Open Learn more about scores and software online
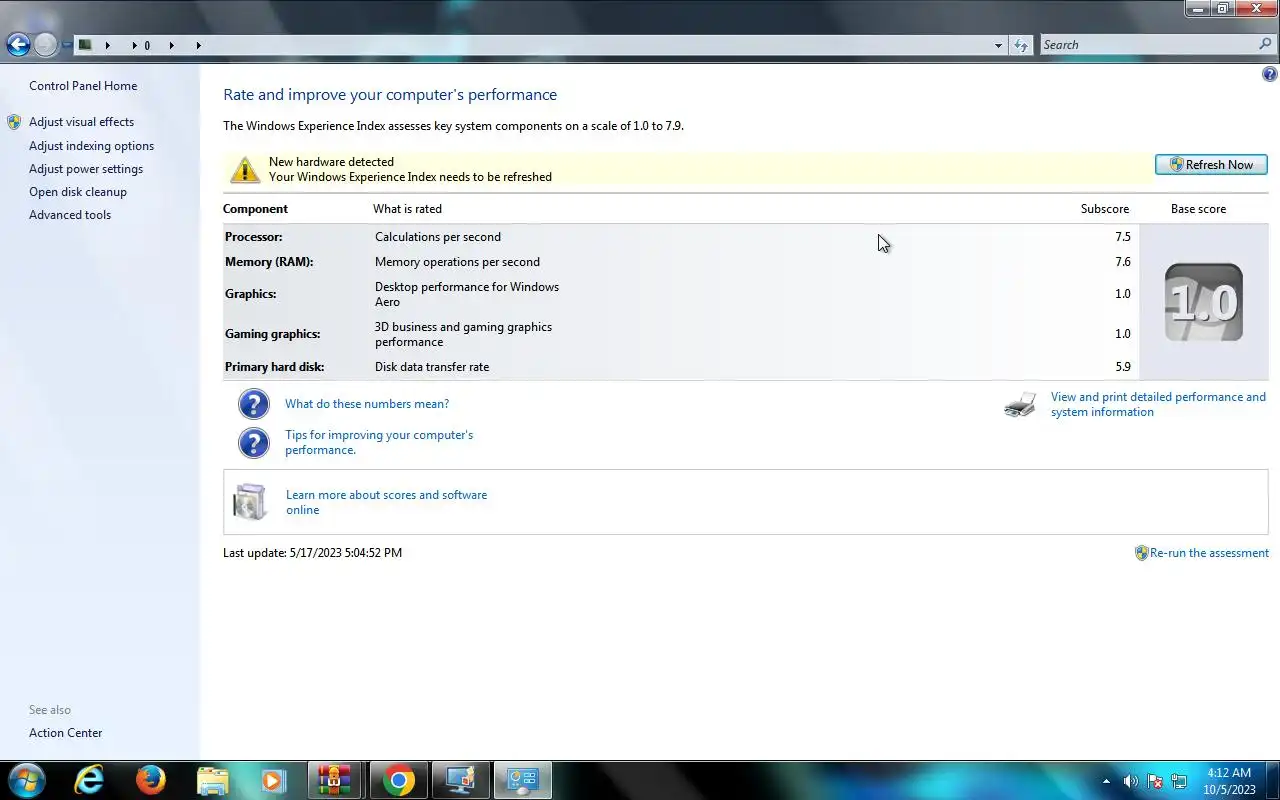Image resolution: width=1280 pixels, height=800 pixels. (386, 502)
